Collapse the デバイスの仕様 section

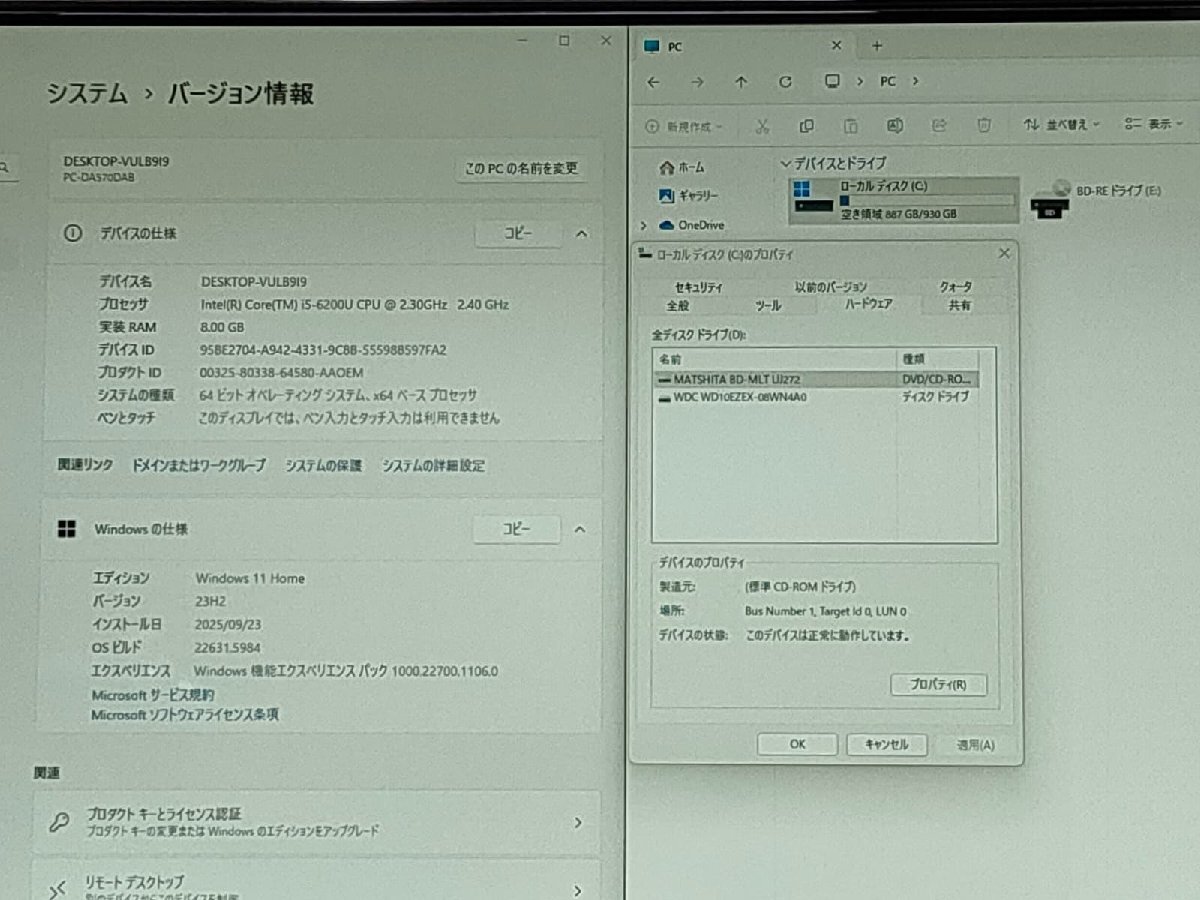(x=581, y=233)
